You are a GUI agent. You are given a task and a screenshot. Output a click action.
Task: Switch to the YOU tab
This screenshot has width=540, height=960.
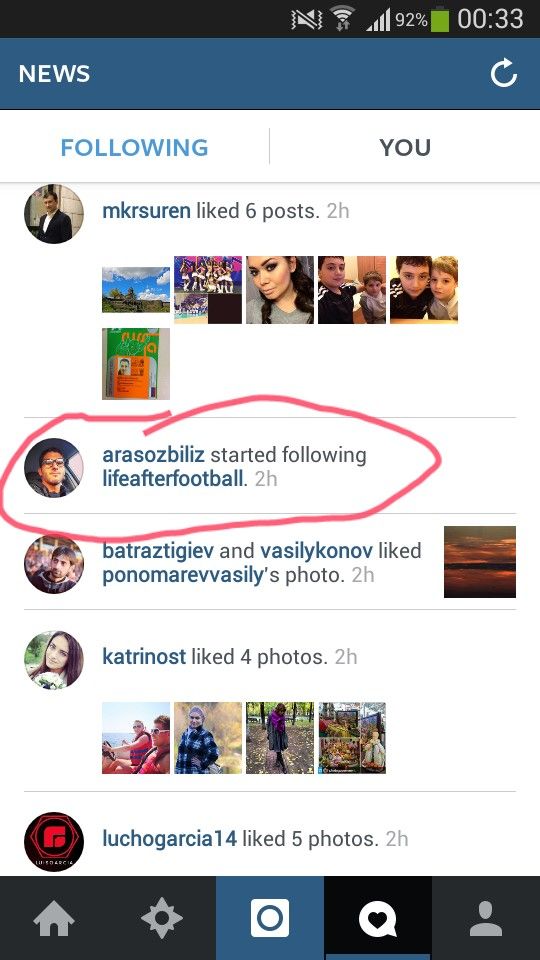click(405, 147)
